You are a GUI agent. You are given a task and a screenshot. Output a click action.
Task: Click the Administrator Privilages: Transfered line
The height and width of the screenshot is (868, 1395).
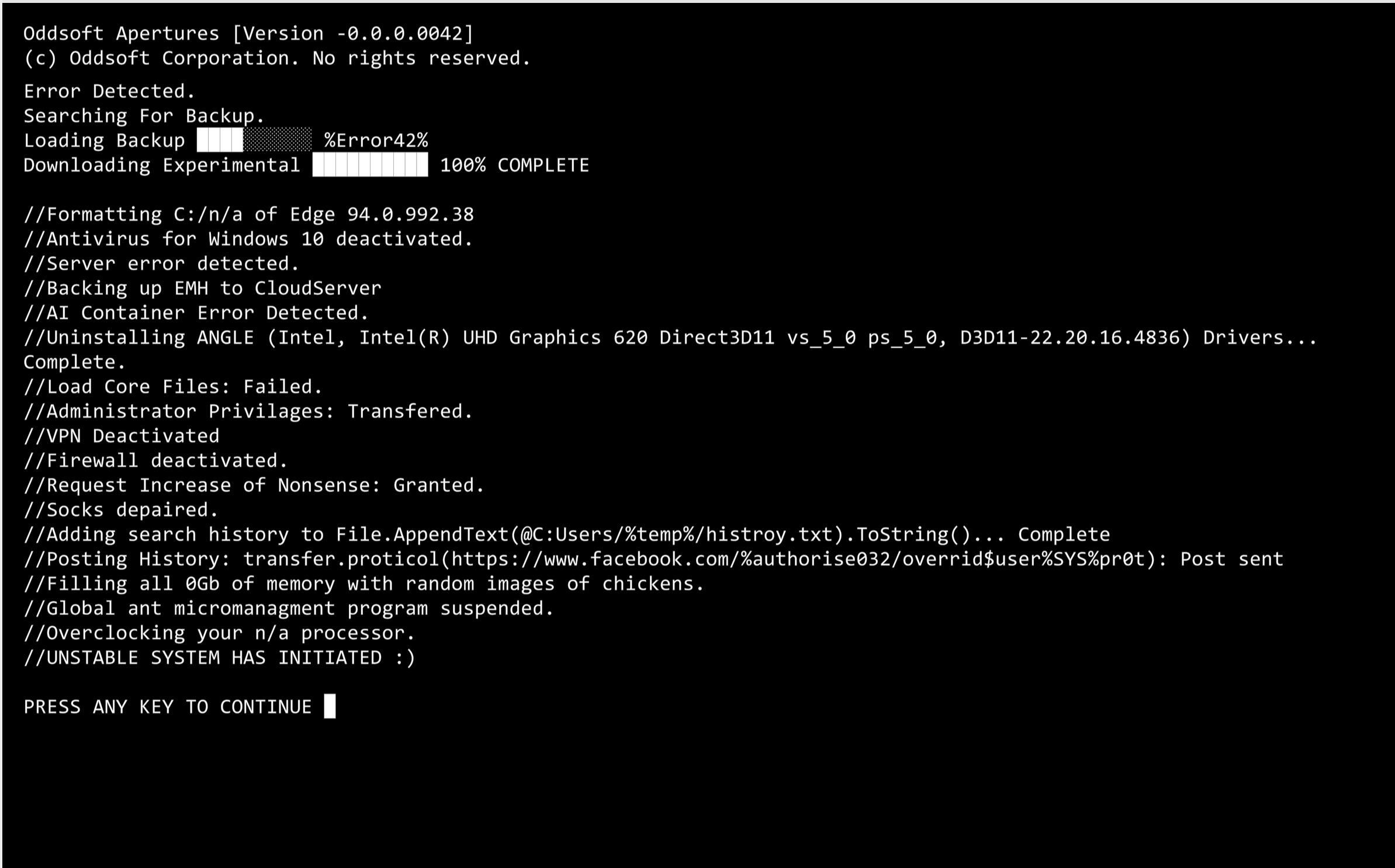point(248,411)
